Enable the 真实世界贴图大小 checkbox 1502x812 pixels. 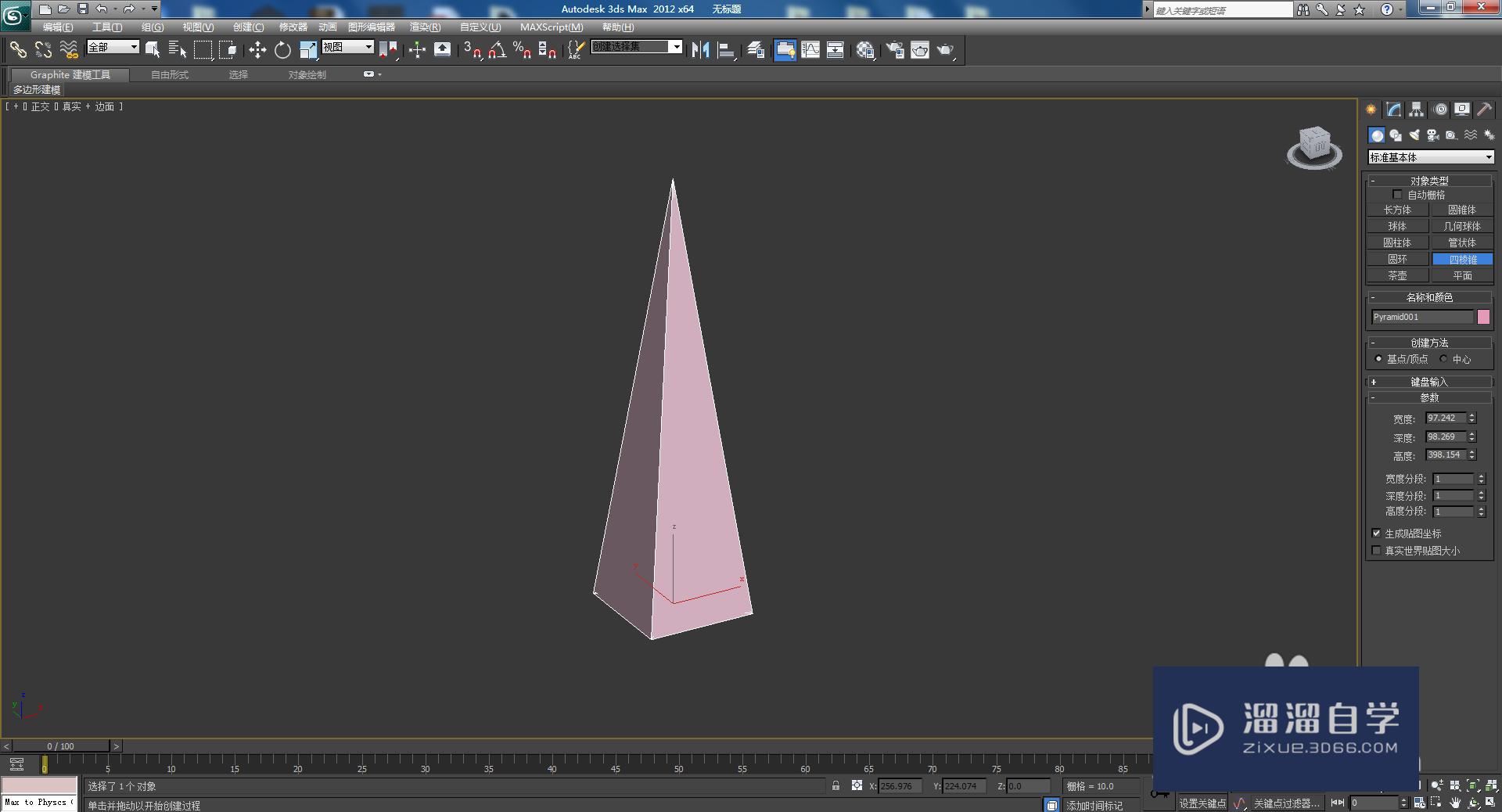click(1376, 551)
